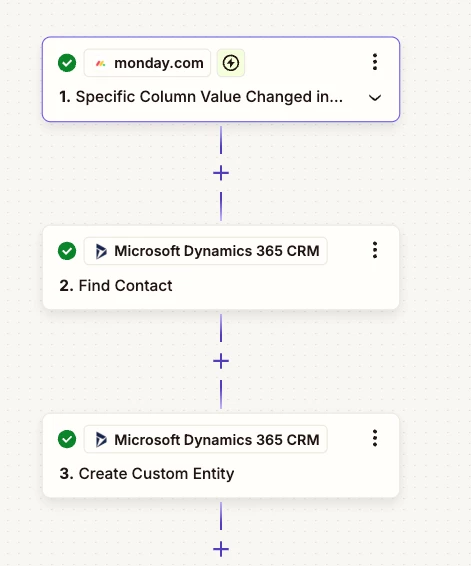Viewport: 471px width, 566px height.
Task: Expand the Specific Column Value Changed step chevron
Action: pos(375,98)
